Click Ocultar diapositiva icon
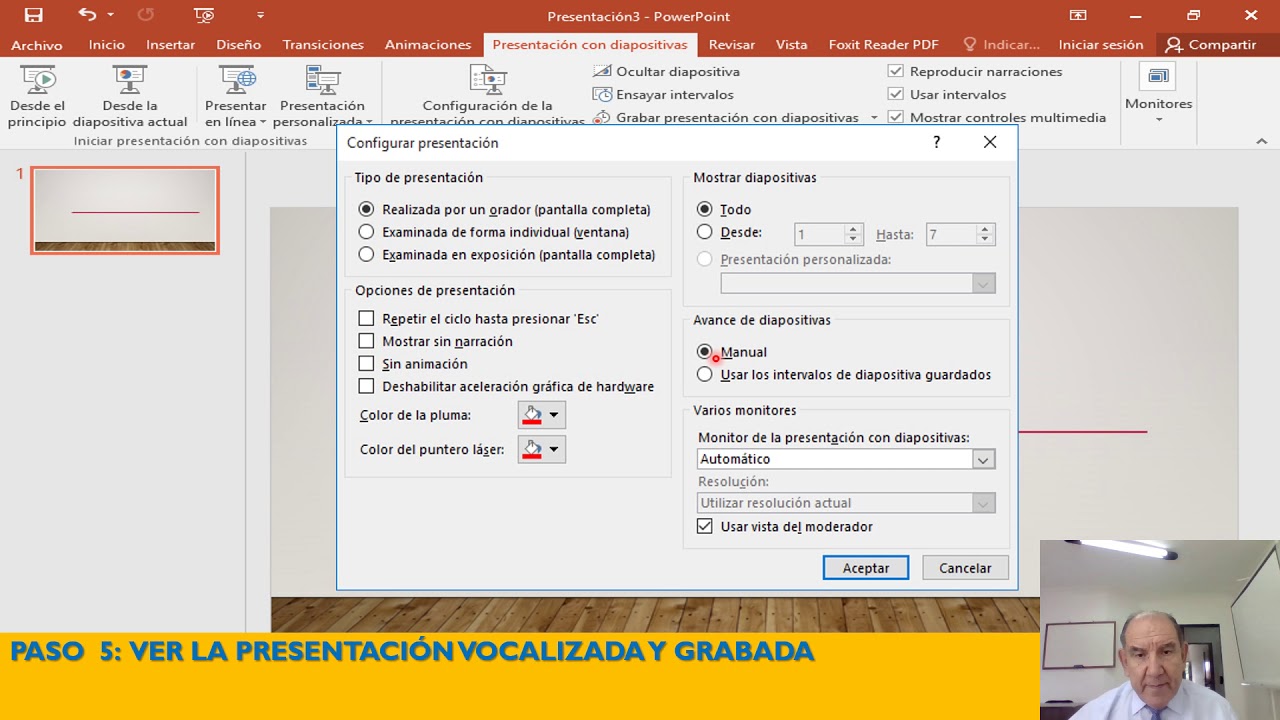Viewport: 1280px width, 720px height. pos(602,71)
